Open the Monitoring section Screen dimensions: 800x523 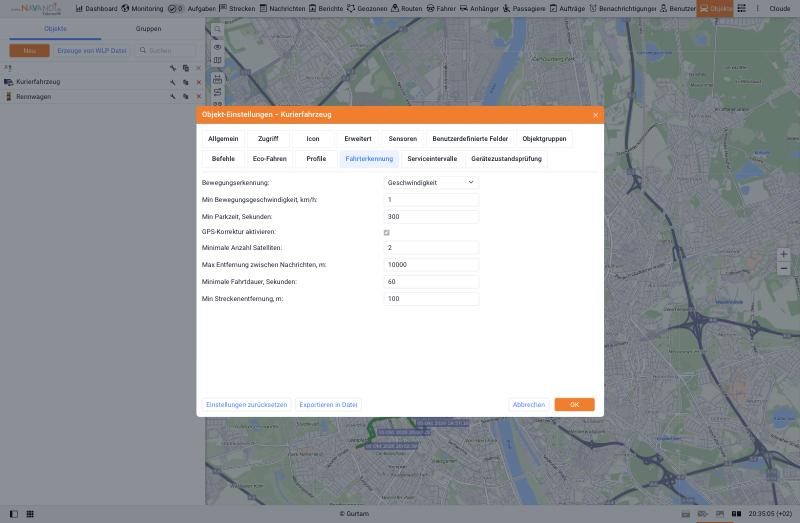(142, 9)
